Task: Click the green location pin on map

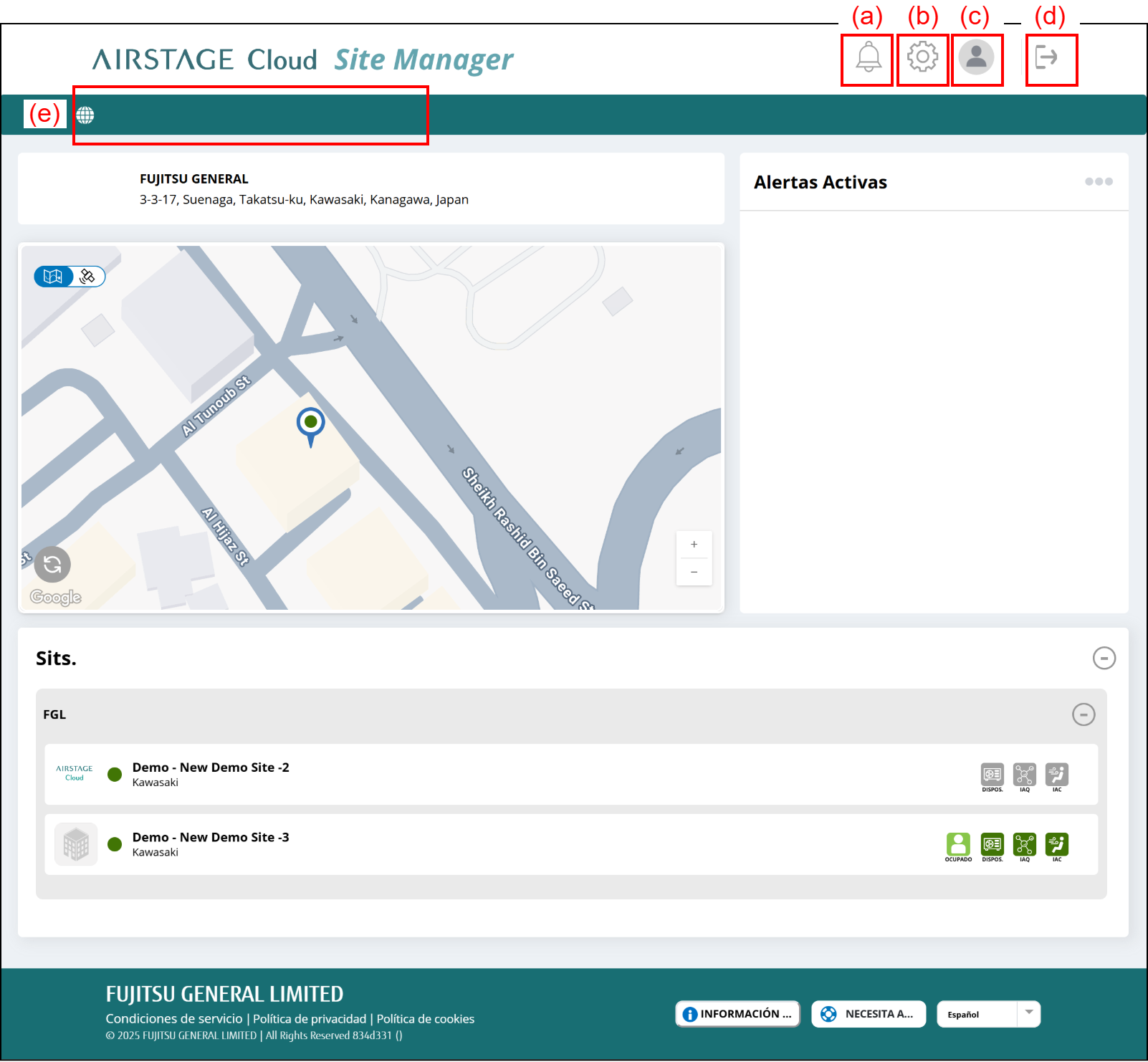Action: (x=310, y=423)
